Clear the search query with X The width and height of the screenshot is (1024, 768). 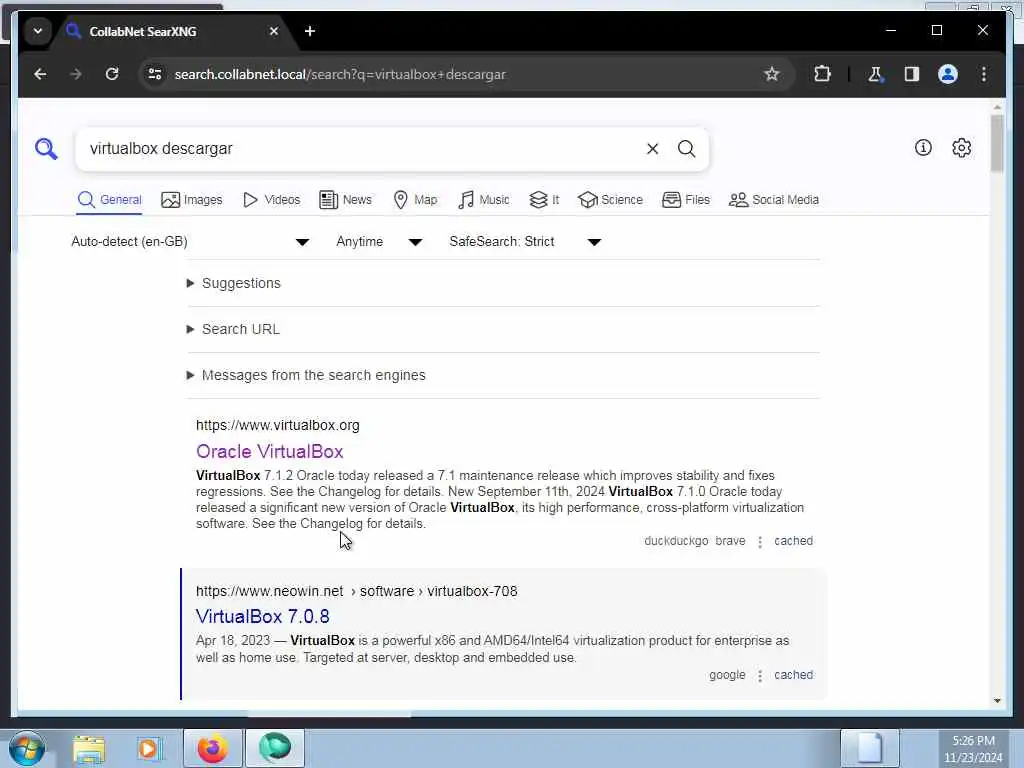(652, 149)
